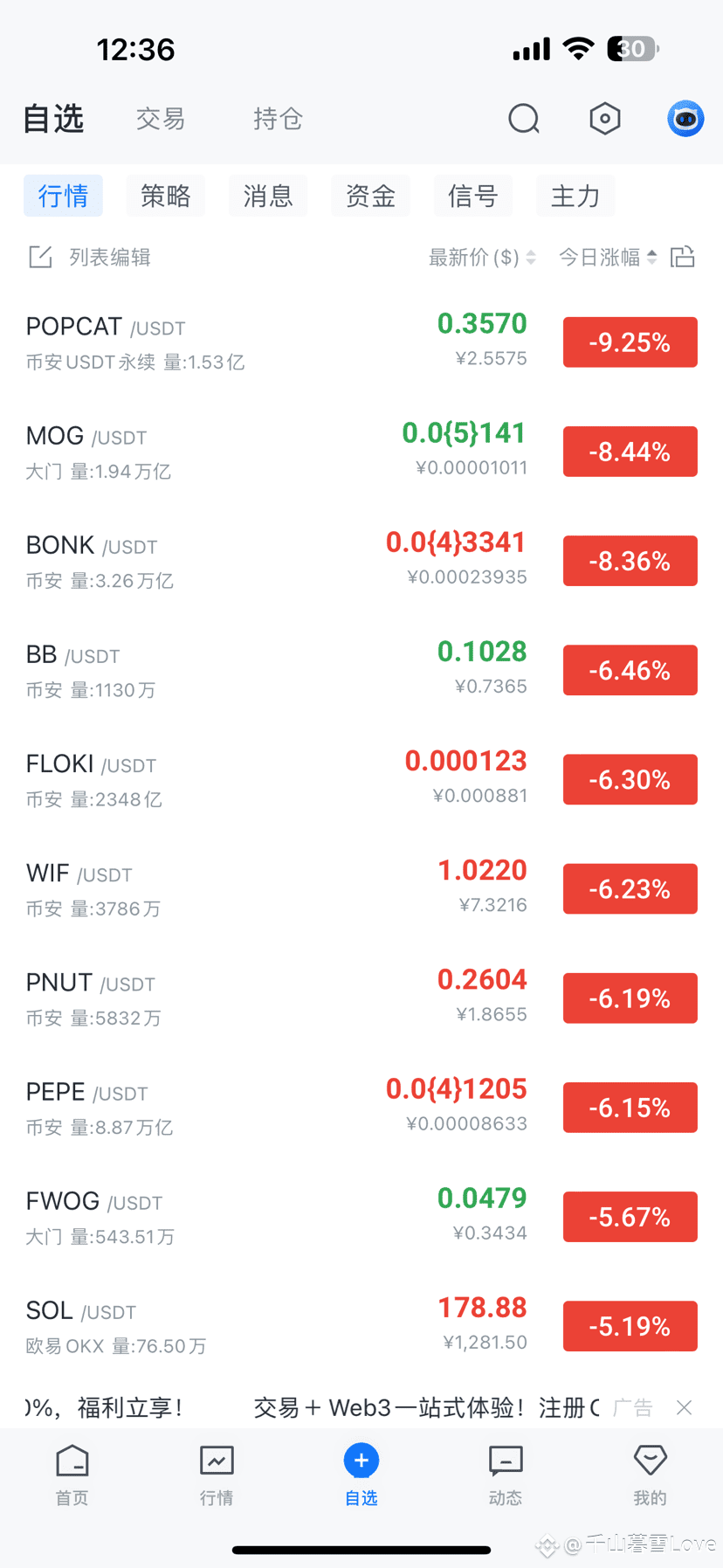Select the 策略 filter button
Image resolution: width=723 pixels, height=1568 pixels.
point(165,196)
